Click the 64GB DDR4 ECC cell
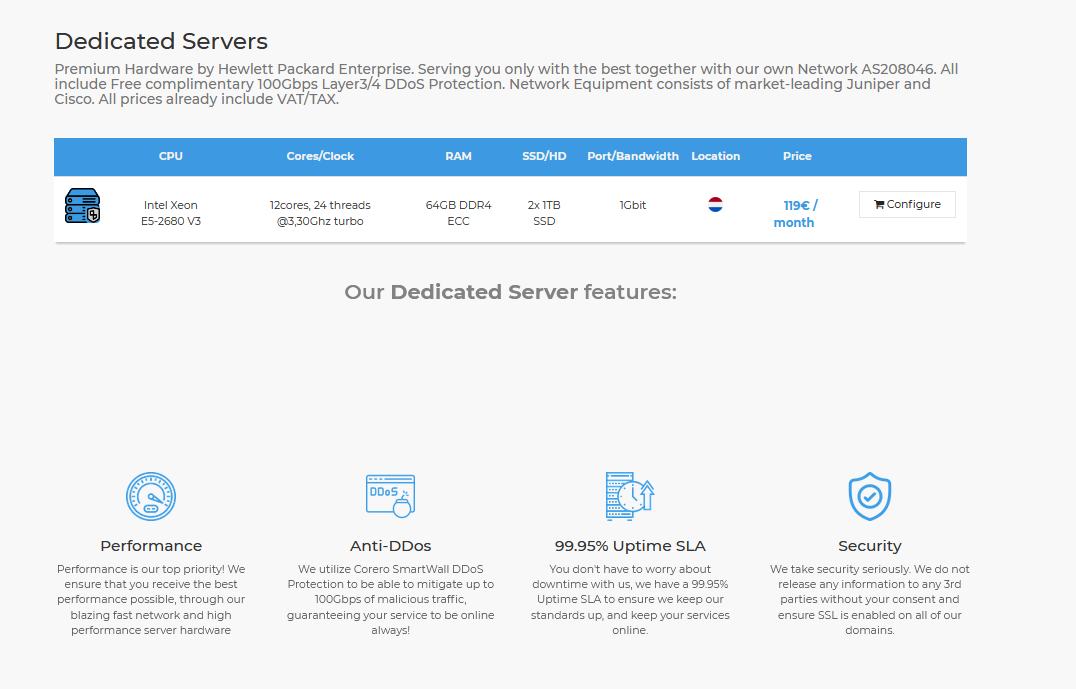The height and width of the screenshot is (689, 1076). point(458,213)
